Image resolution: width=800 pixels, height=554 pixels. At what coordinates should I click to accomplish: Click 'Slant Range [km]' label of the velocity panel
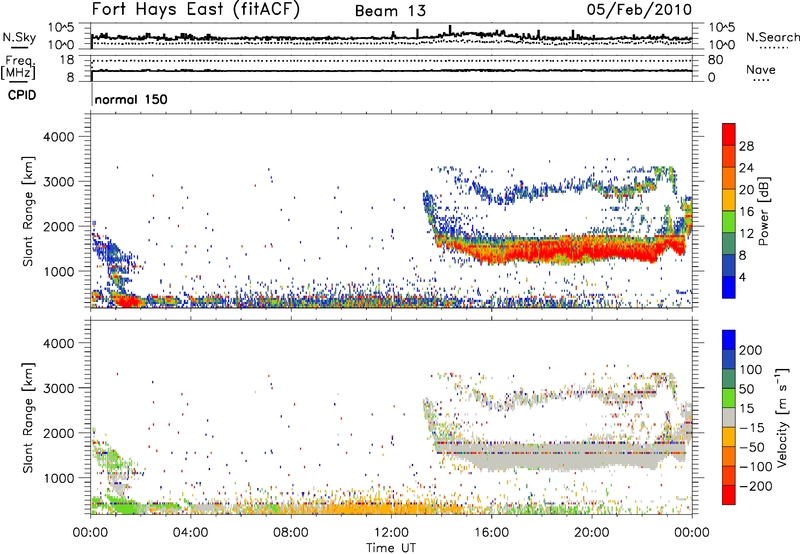click(28, 418)
